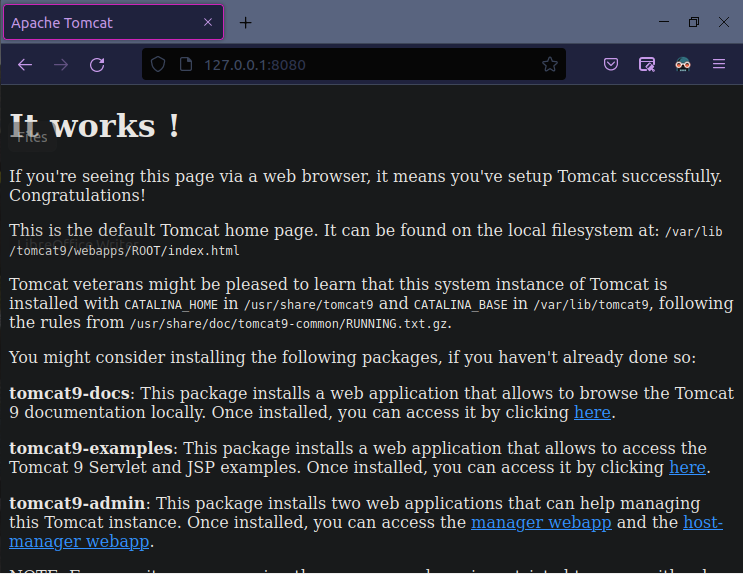Close the Apache Tomcat tab
Screen dimensions: 743x574
(x=208, y=22)
